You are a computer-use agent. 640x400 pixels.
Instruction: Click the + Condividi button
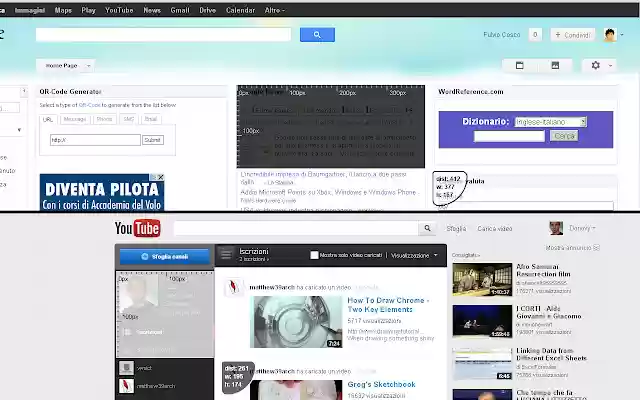[573, 35]
